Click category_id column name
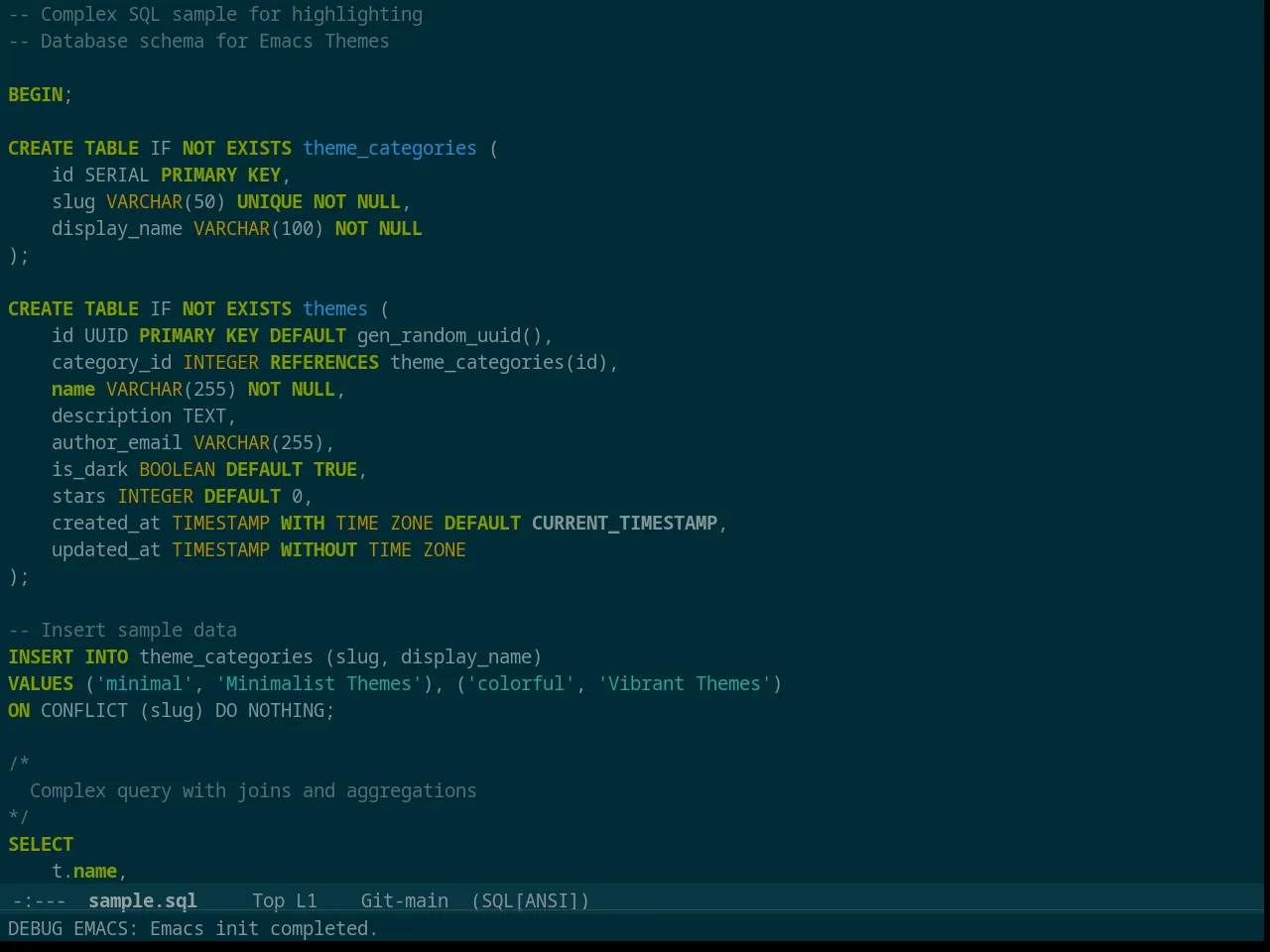The height and width of the screenshot is (952, 1270). pyautogui.click(x=111, y=362)
